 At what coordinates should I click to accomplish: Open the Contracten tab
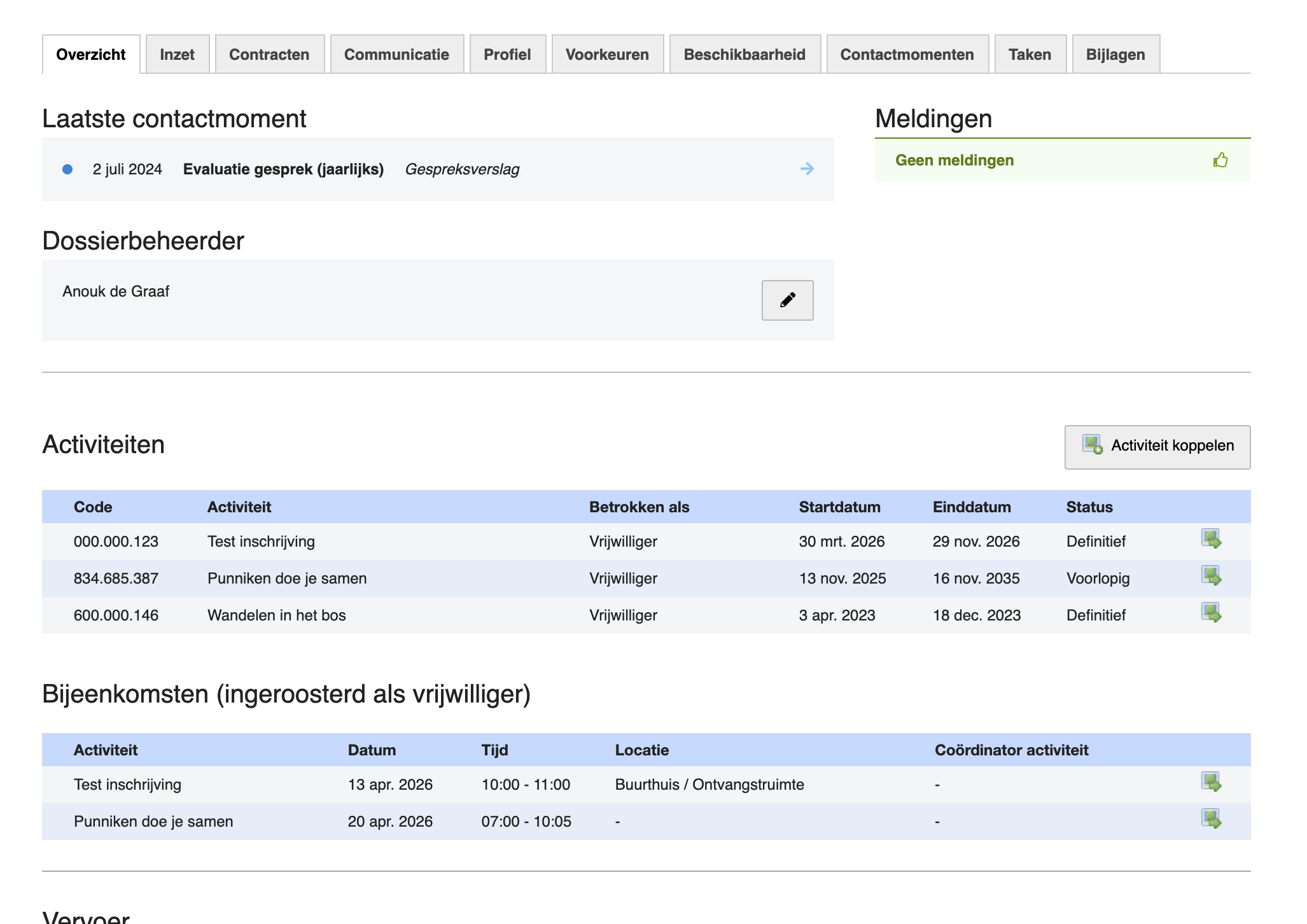click(269, 55)
